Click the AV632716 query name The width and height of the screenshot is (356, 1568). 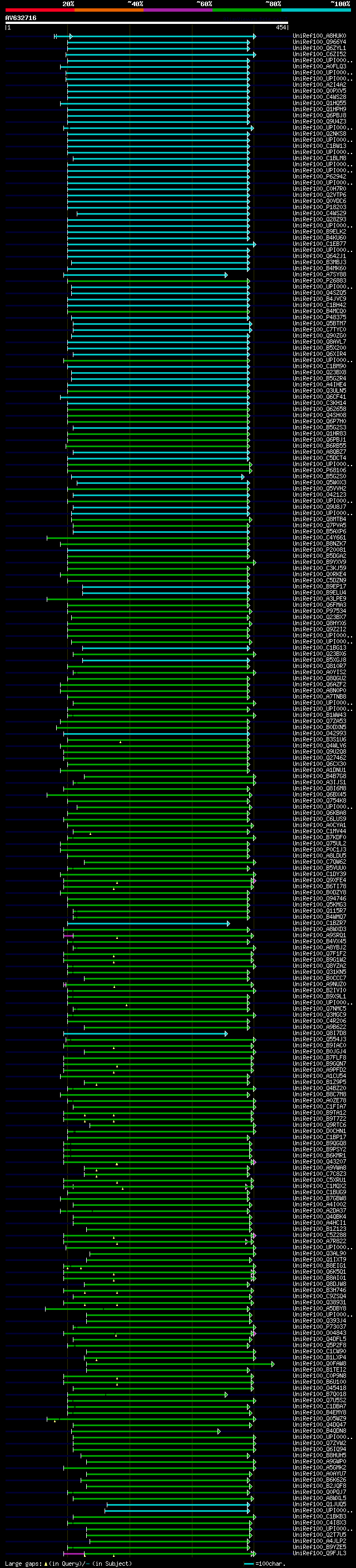click(21, 18)
